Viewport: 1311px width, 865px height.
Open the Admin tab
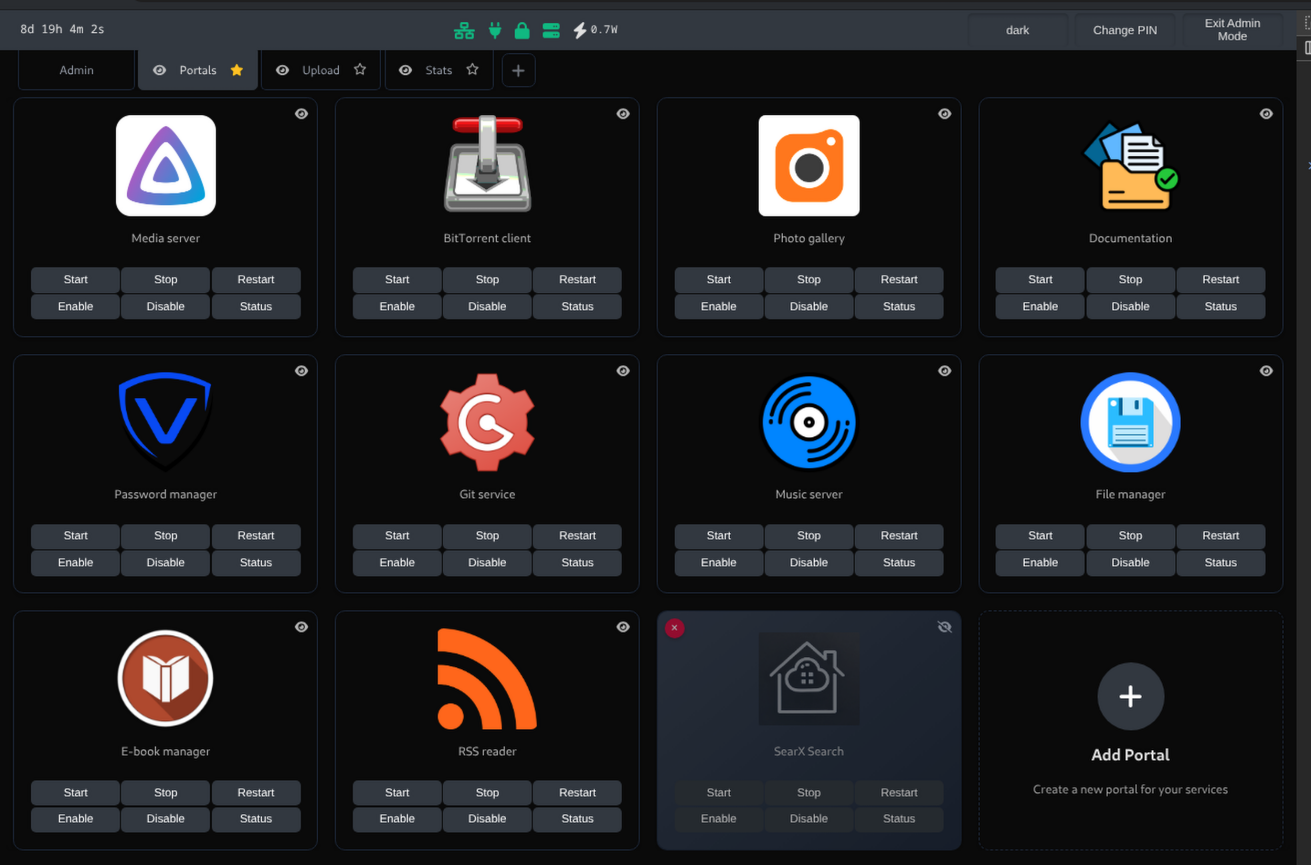[x=76, y=70]
